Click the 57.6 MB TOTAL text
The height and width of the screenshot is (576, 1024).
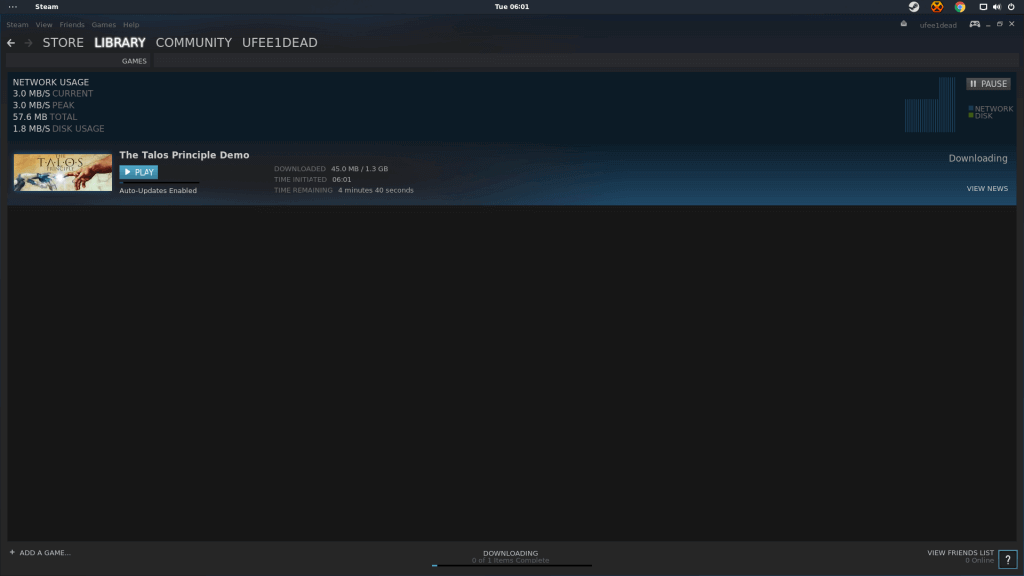[45, 117]
